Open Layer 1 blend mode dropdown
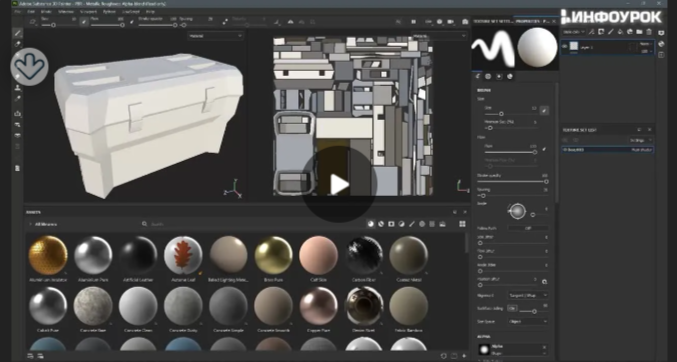677x362 pixels. pos(646,44)
